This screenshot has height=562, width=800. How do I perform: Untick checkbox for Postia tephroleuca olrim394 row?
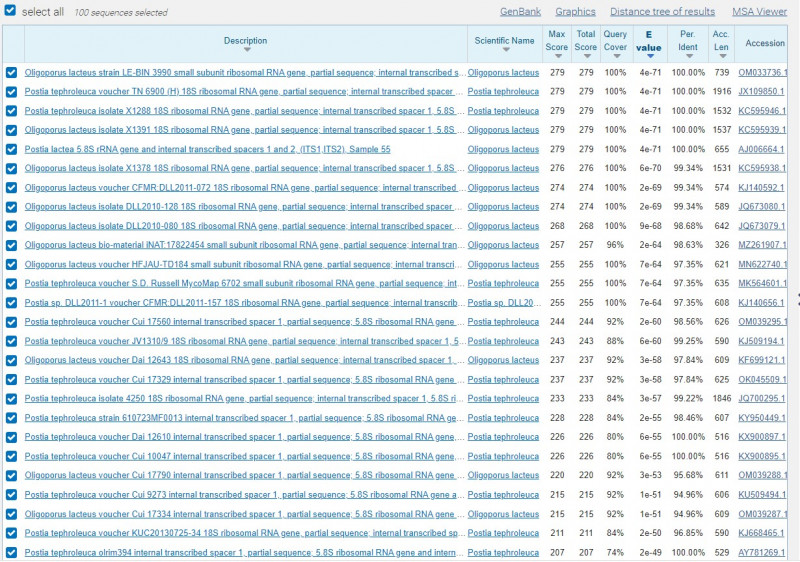pyautogui.click(x=11, y=552)
